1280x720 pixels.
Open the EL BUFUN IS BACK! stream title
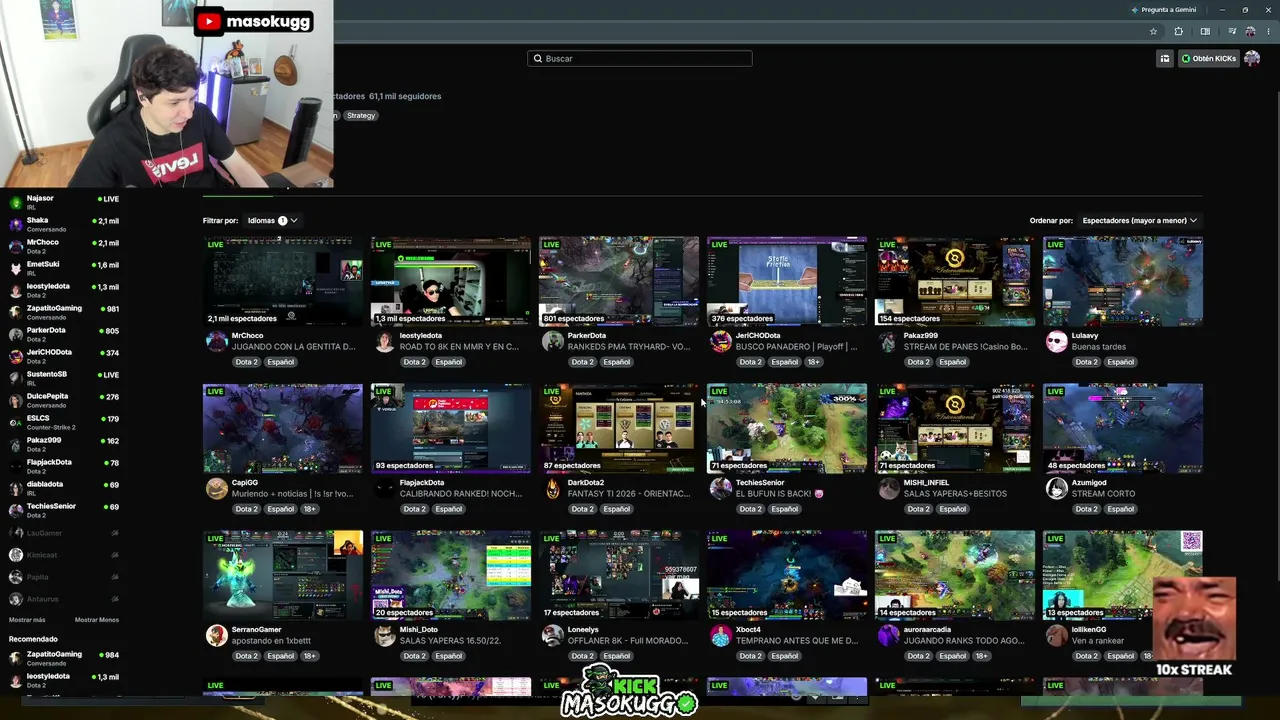point(780,494)
